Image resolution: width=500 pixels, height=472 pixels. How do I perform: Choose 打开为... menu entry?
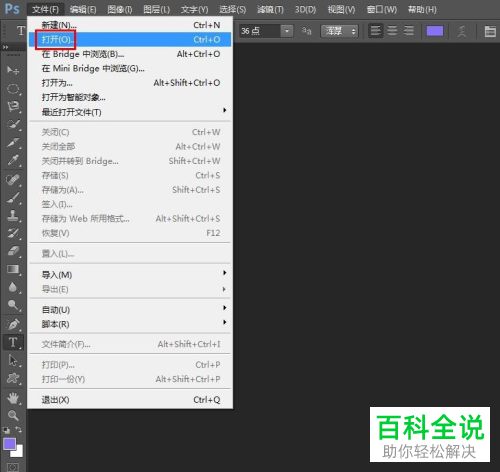coord(130,83)
